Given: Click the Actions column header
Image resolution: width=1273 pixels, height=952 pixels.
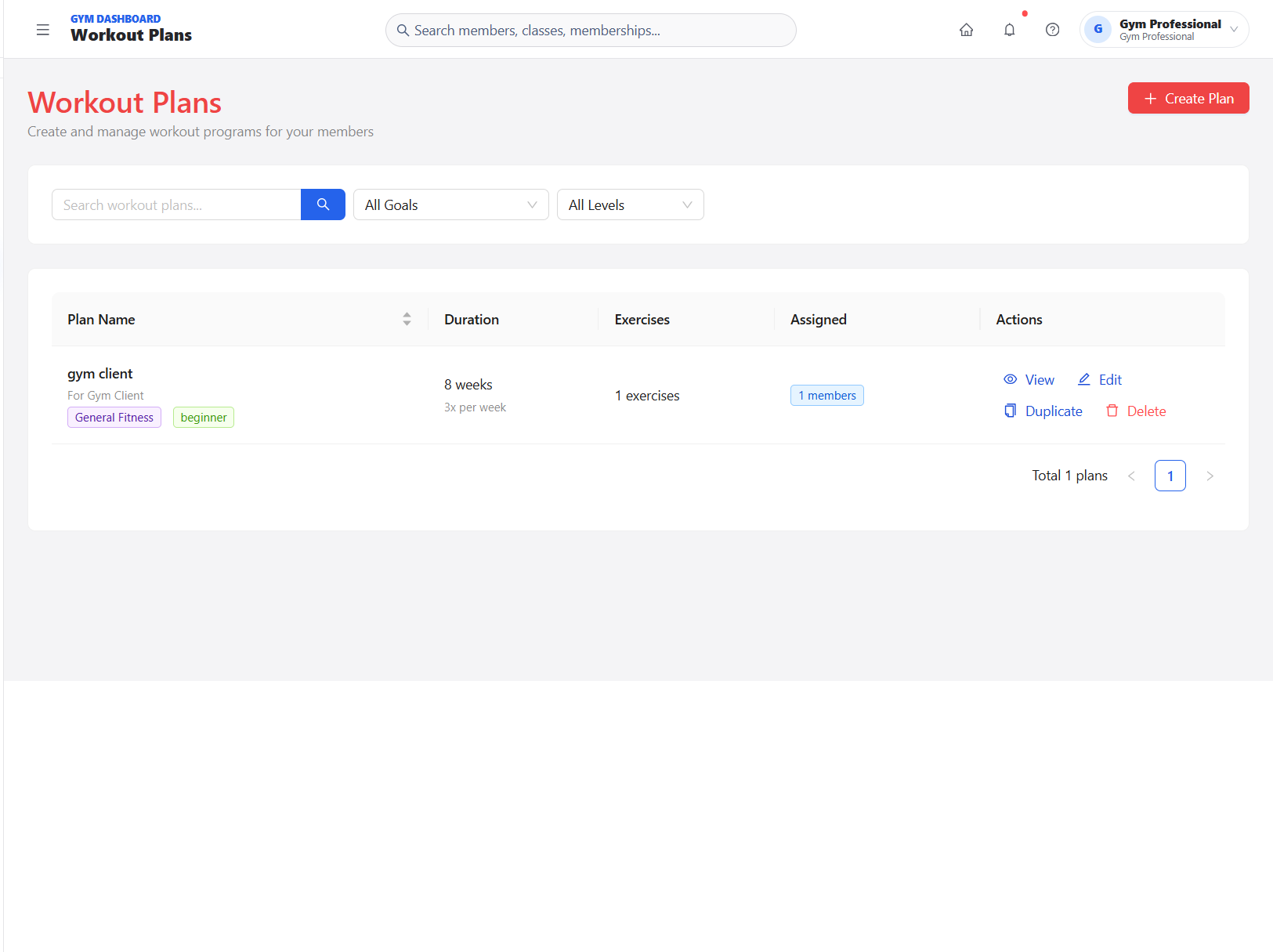Looking at the screenshot, I should (x=1018, y=320).
